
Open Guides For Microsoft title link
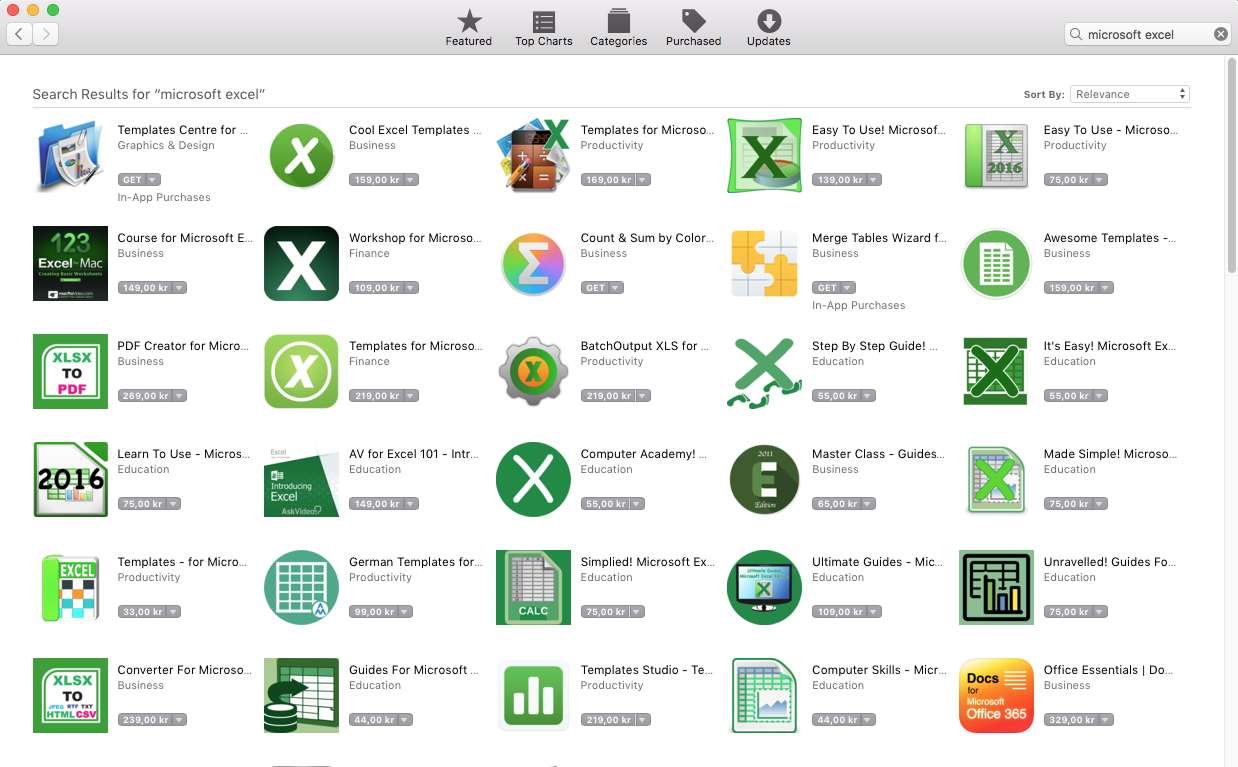tap(414, 670)
